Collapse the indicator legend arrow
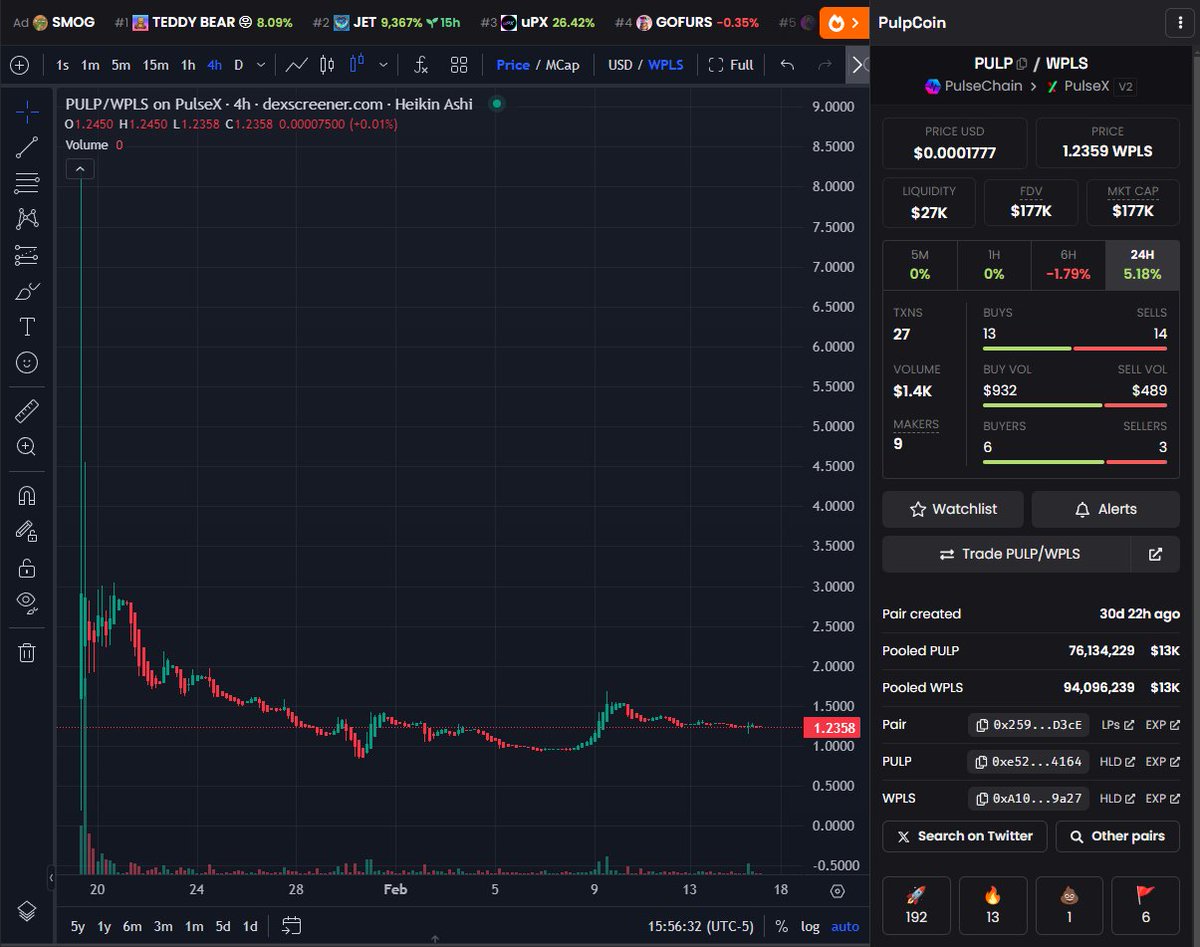Screen dimensions: 1200x947 pos(80,169)
